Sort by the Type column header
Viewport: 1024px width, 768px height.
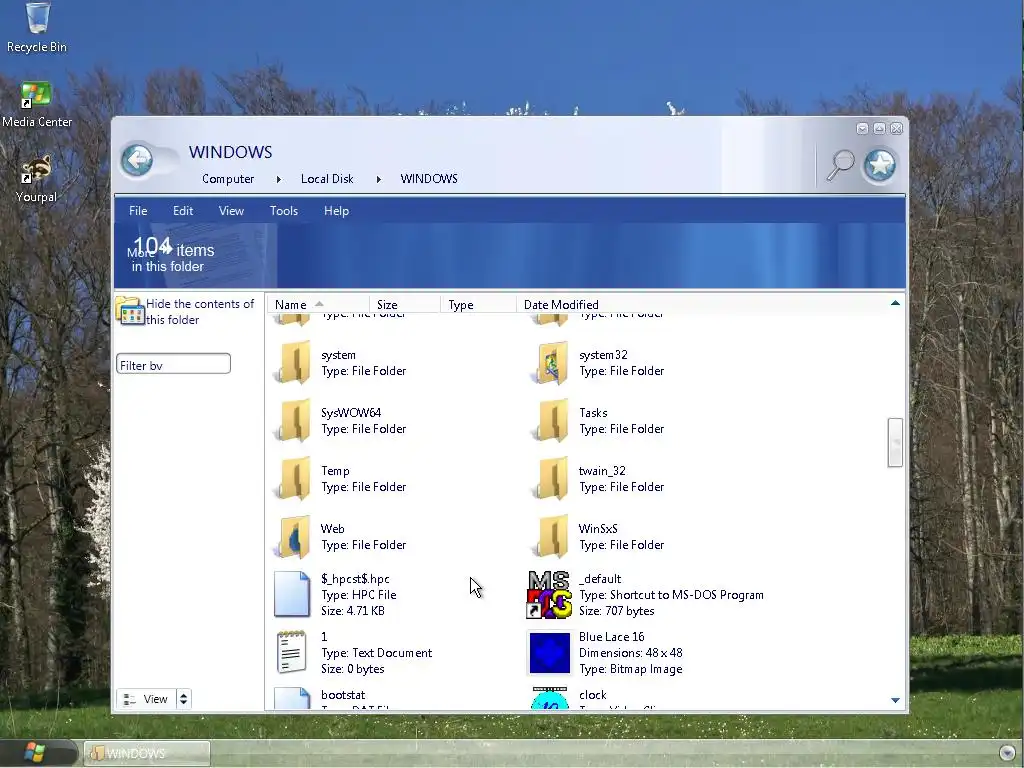tap(477, 304)
